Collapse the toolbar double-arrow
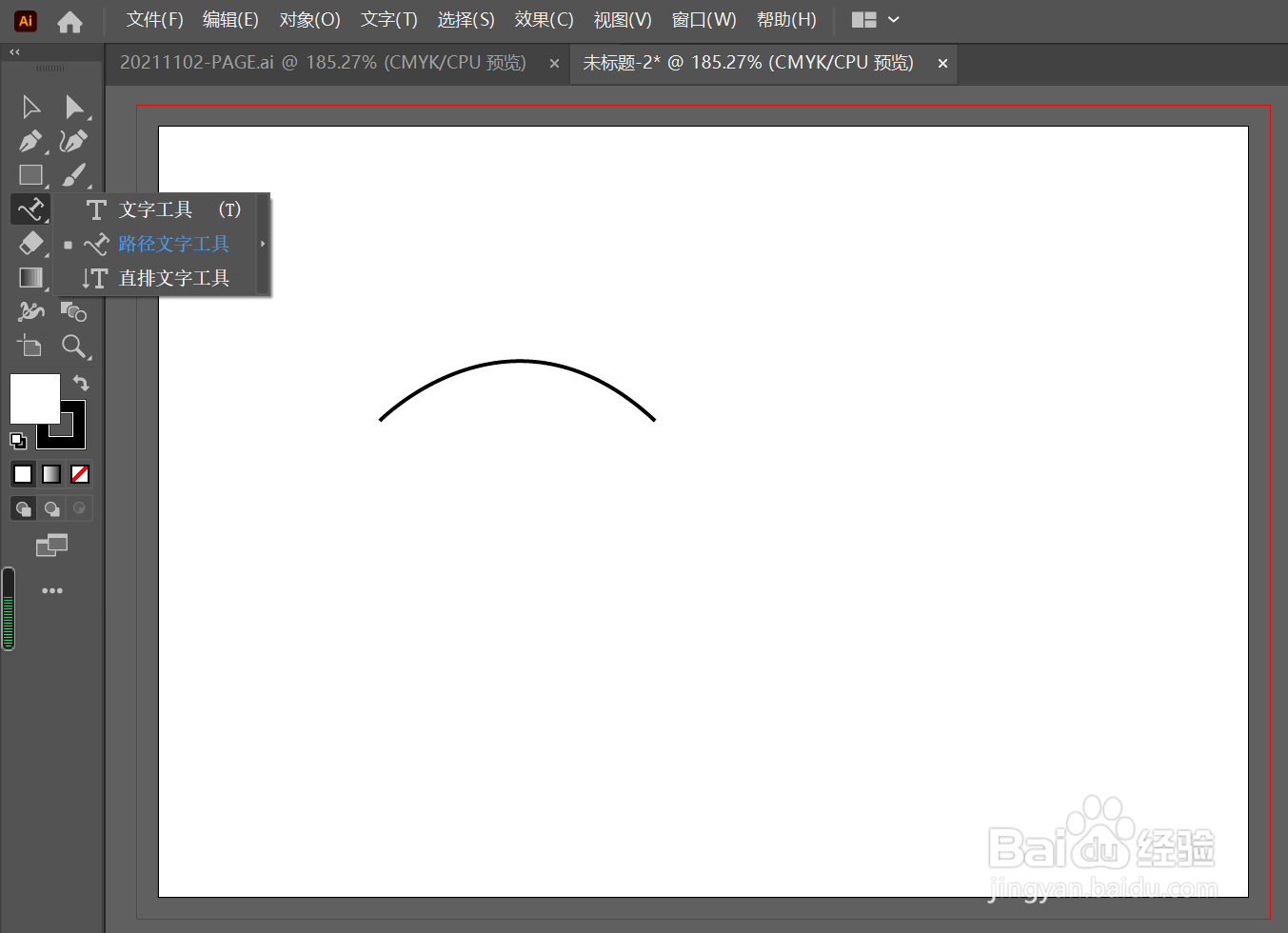 pos(14,52)
